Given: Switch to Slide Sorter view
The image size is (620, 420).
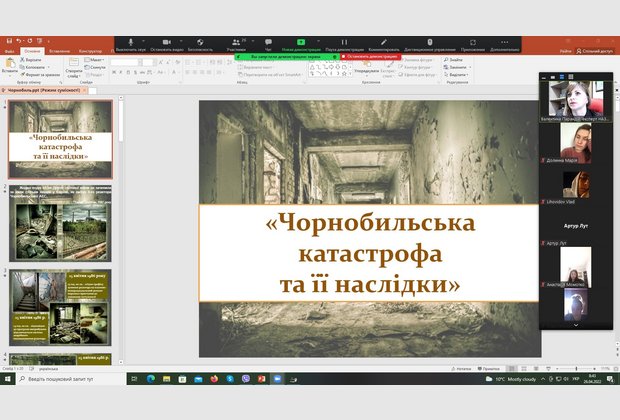Looking at the screenshot, I should pyautogui.click(x=524, y=369).
